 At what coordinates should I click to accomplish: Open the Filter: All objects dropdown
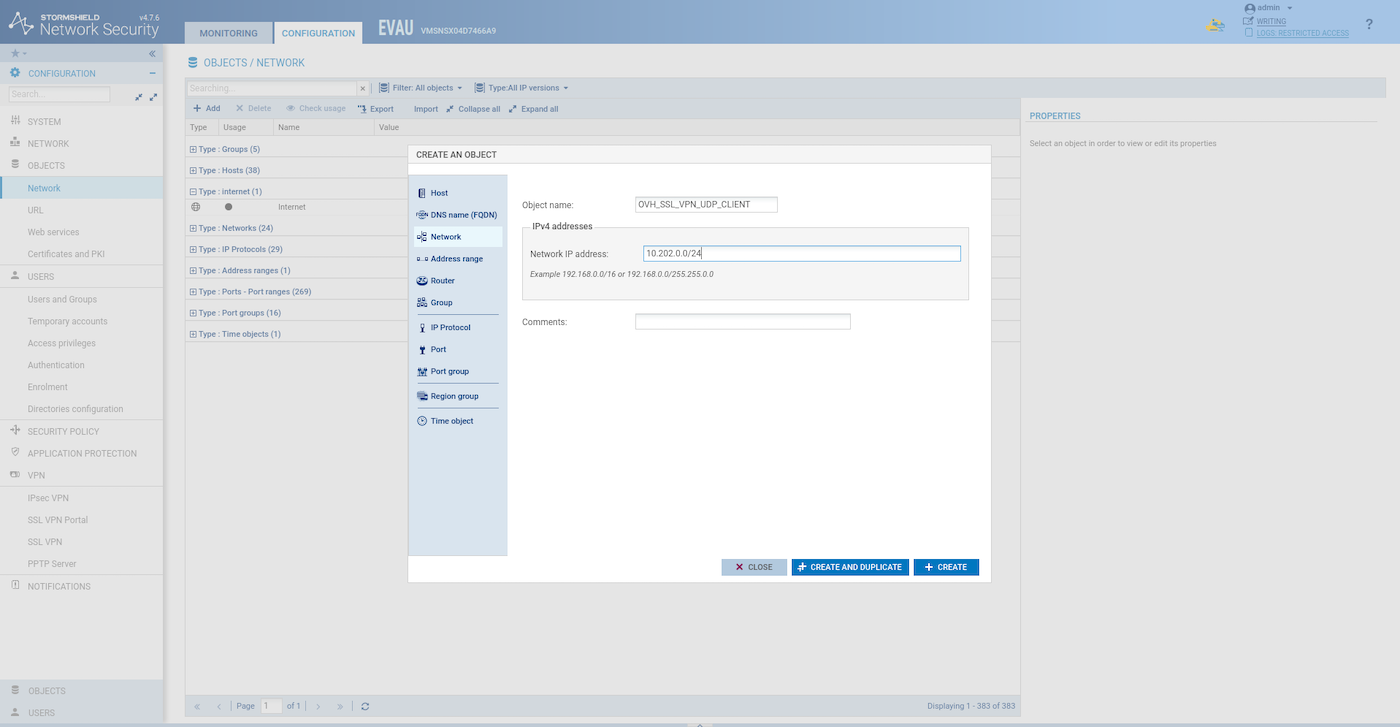click(x=423, y=88)
